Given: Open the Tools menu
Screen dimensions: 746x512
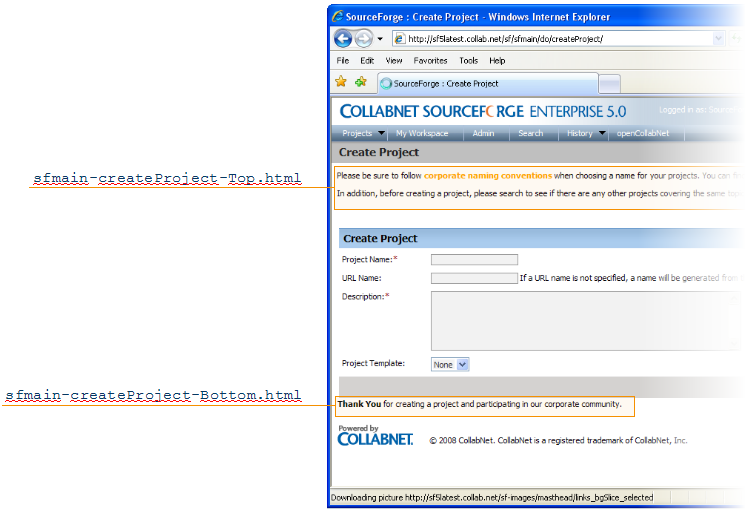Looking at the screenshot, I should pos(468,60).
